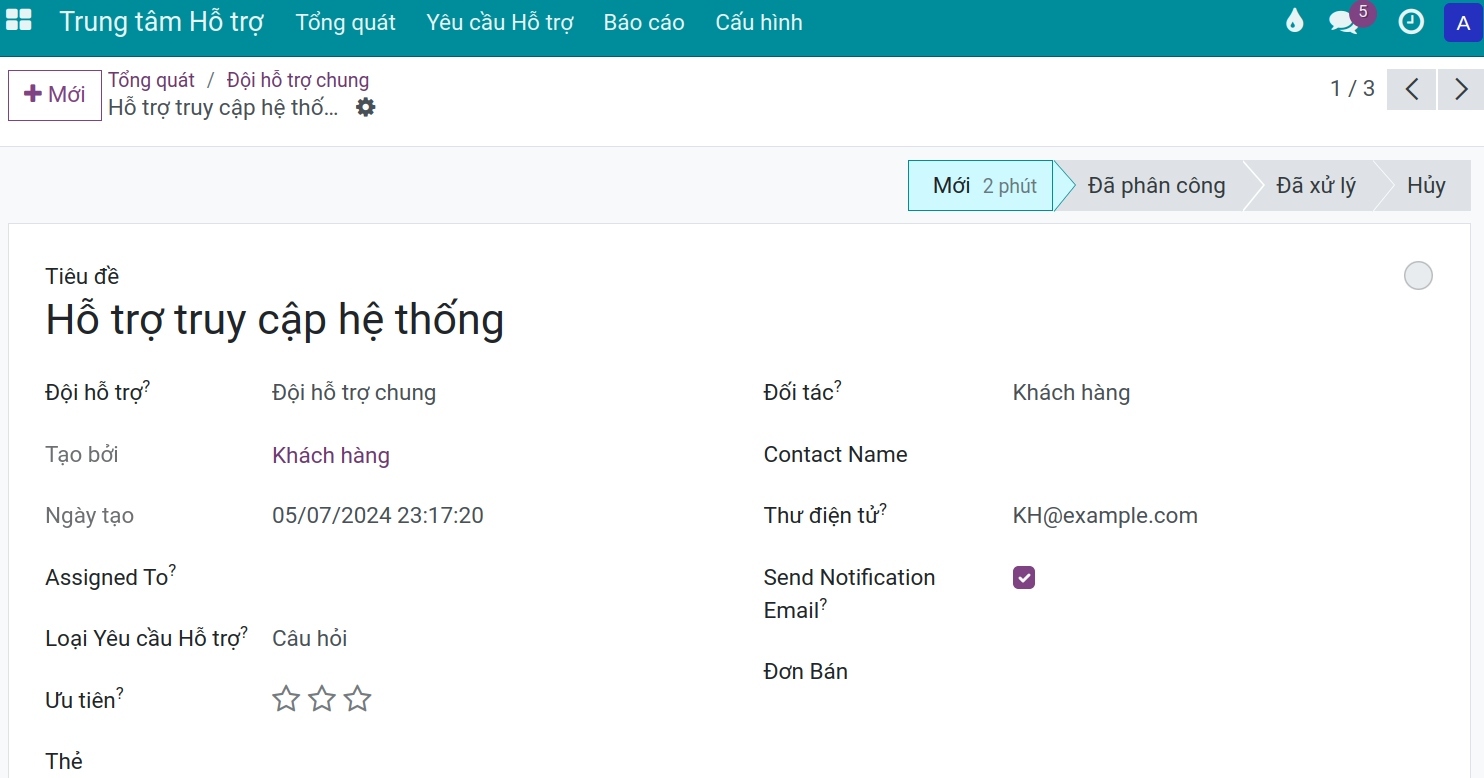Click the Mới new record button
Screen dimensions: 1484x778
55,95
